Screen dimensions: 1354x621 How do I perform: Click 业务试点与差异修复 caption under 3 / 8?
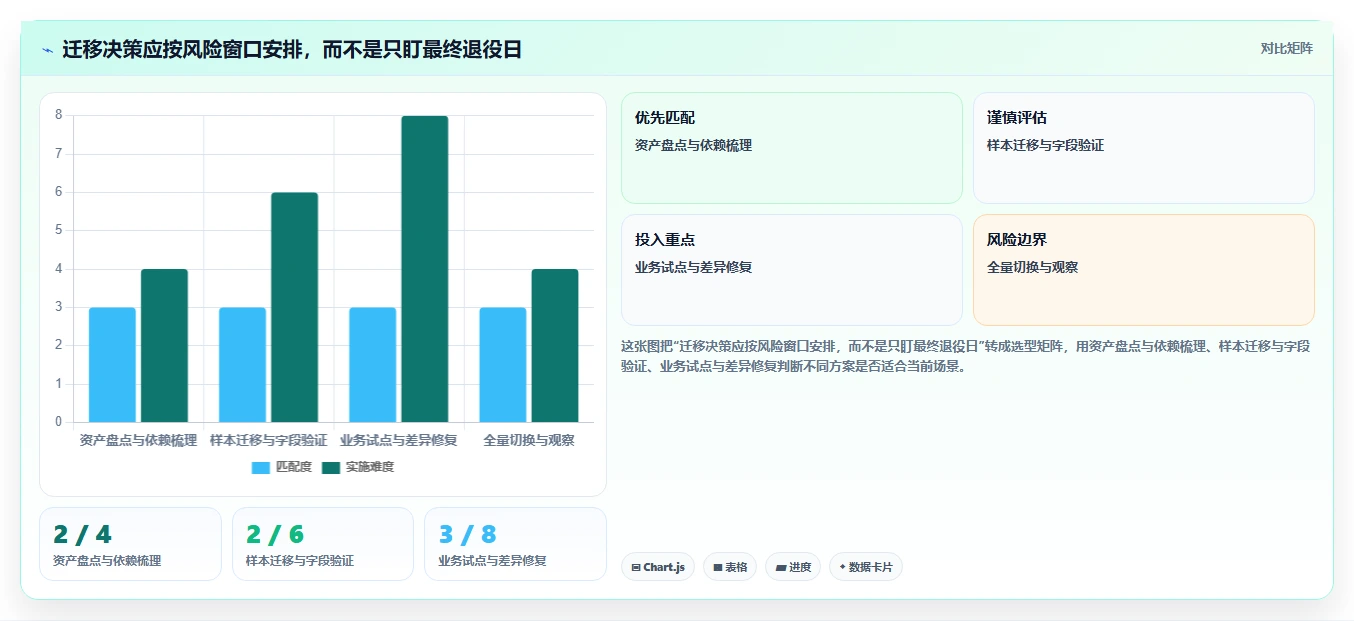(x=492, y=561)
